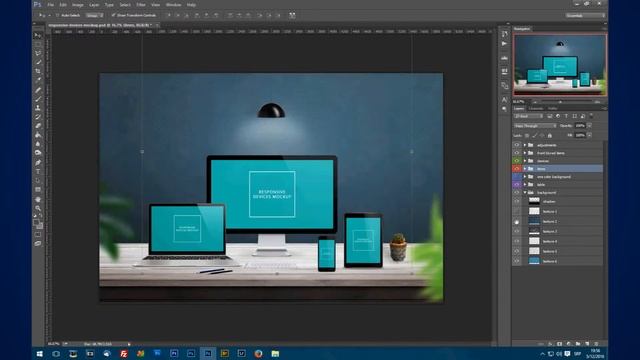Viewport: 640px width, 360px height.
Task: Hide the shadow layer
Action: (517, 201)
